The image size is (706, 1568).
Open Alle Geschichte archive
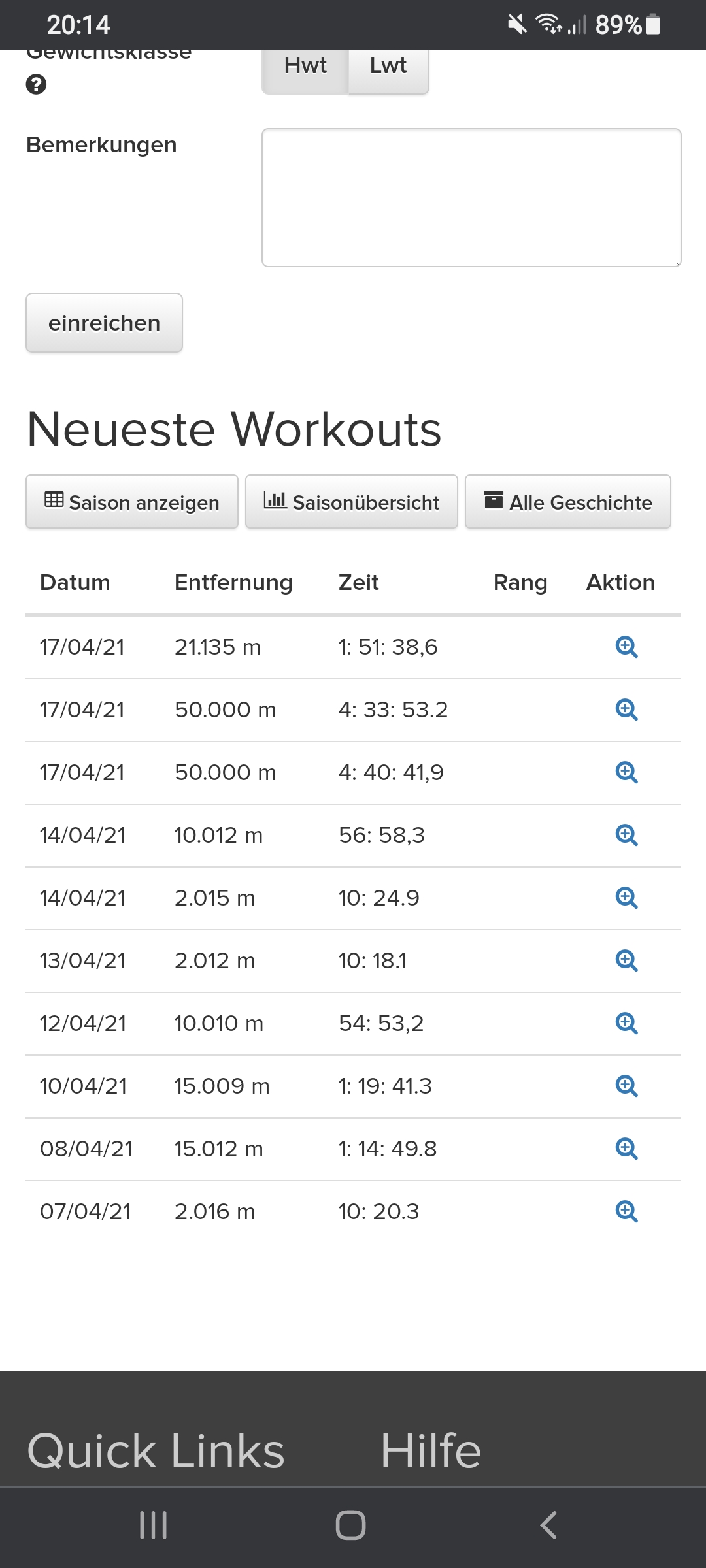pyautogui.click(x=568, y=502)
